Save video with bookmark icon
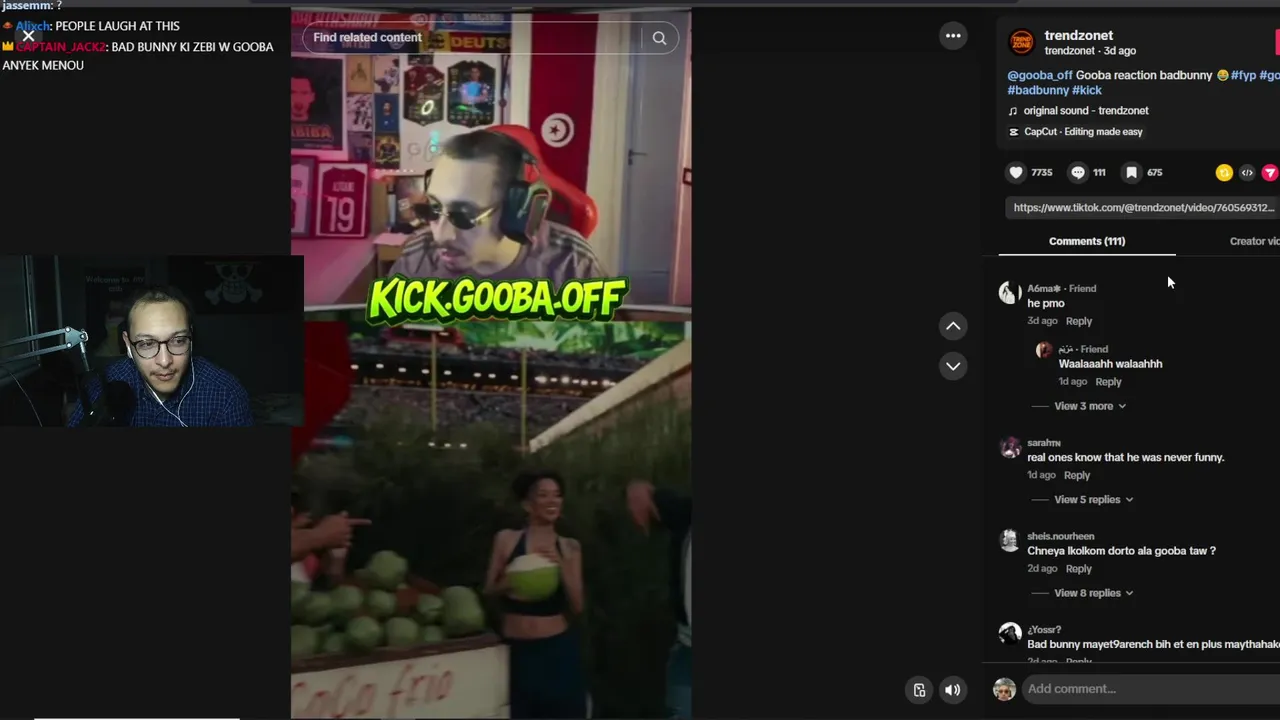The height and width of the screenshot is (720, 1280). [x=1131, y=172]
